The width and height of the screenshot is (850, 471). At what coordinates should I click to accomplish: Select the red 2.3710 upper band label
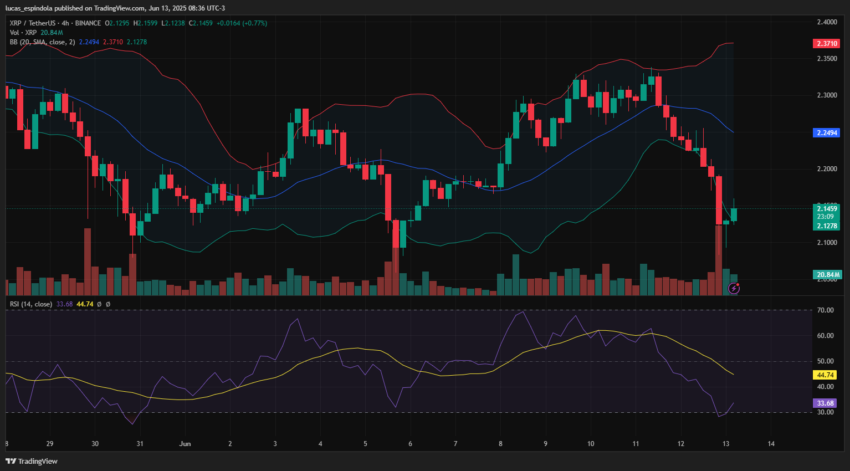coord(826,43)
